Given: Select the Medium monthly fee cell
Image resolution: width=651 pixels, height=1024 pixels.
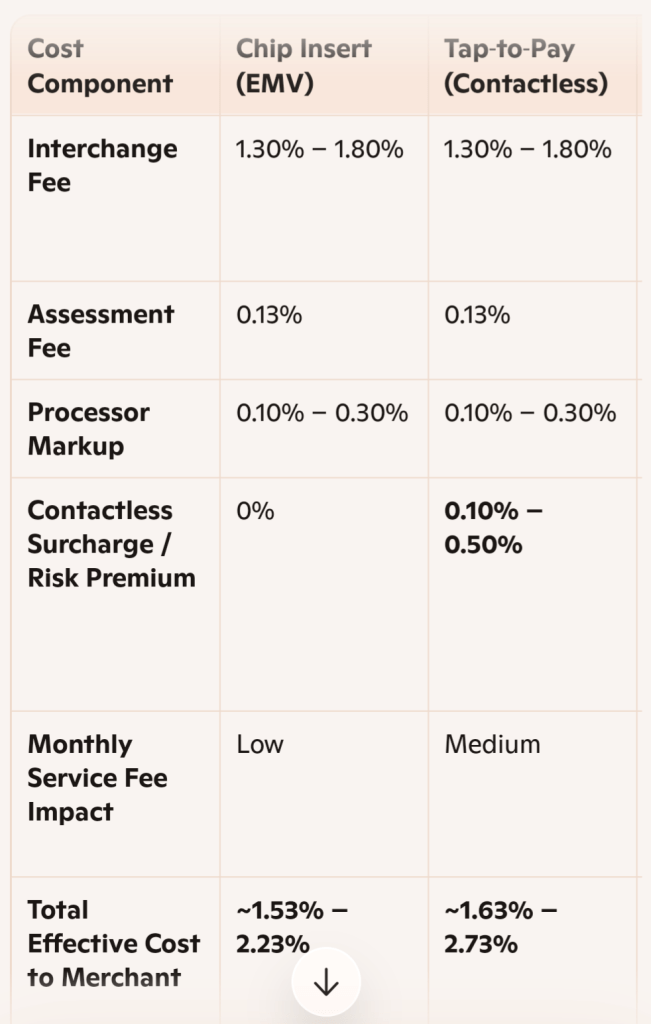Looking at the screenshot, I should tap(492, 745).
